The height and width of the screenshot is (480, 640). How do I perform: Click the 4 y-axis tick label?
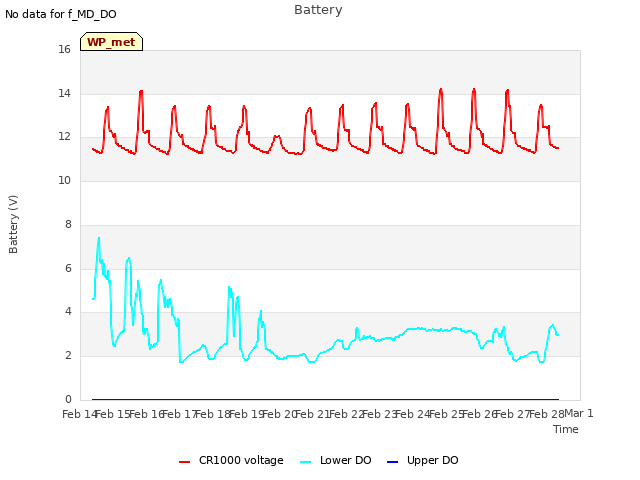(x=68, y=311)
